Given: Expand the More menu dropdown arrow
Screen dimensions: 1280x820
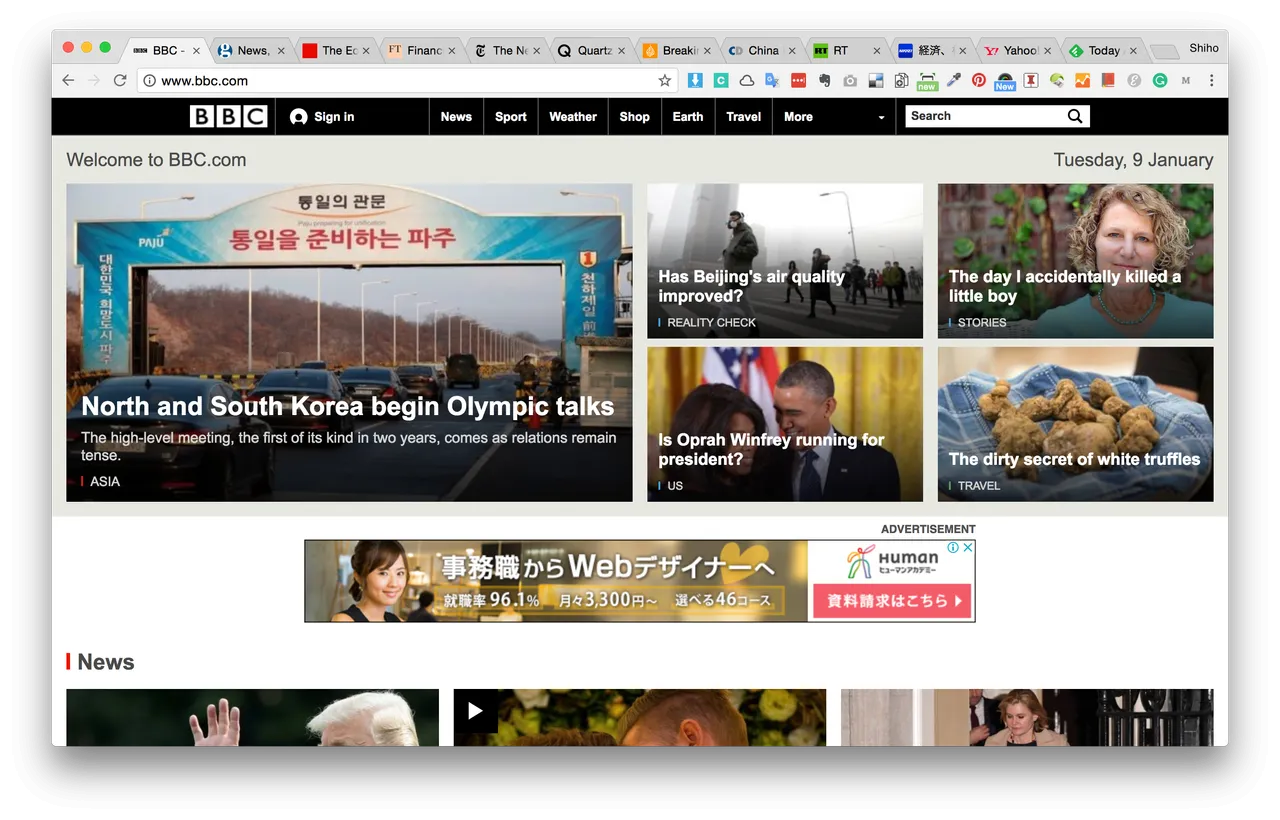Looking at the screenshot, I should (x=881, y=118).
